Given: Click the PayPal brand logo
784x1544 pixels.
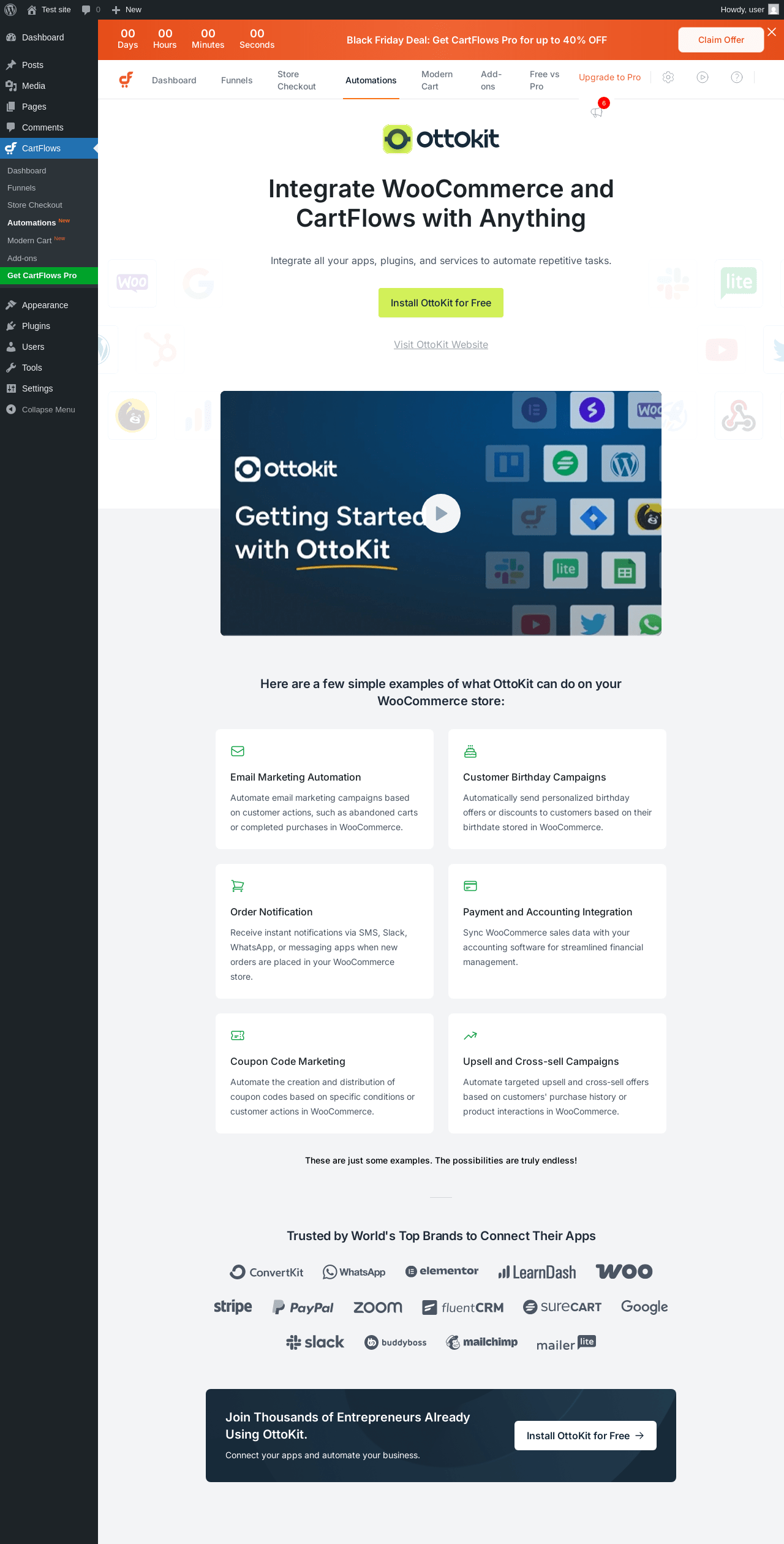Looking at the screenshot, I should (303, 1307).
